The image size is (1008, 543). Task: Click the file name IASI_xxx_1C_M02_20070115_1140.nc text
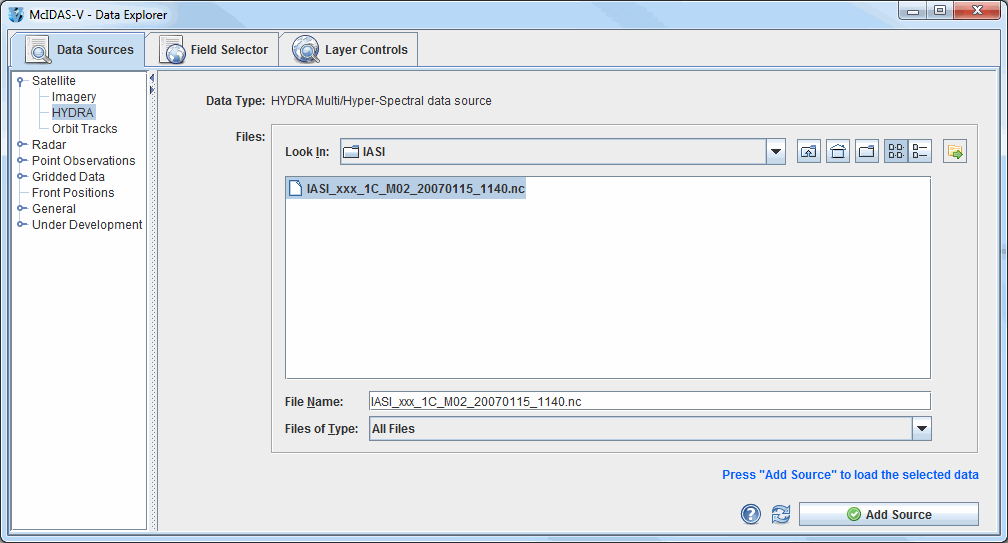coord(415,188)
